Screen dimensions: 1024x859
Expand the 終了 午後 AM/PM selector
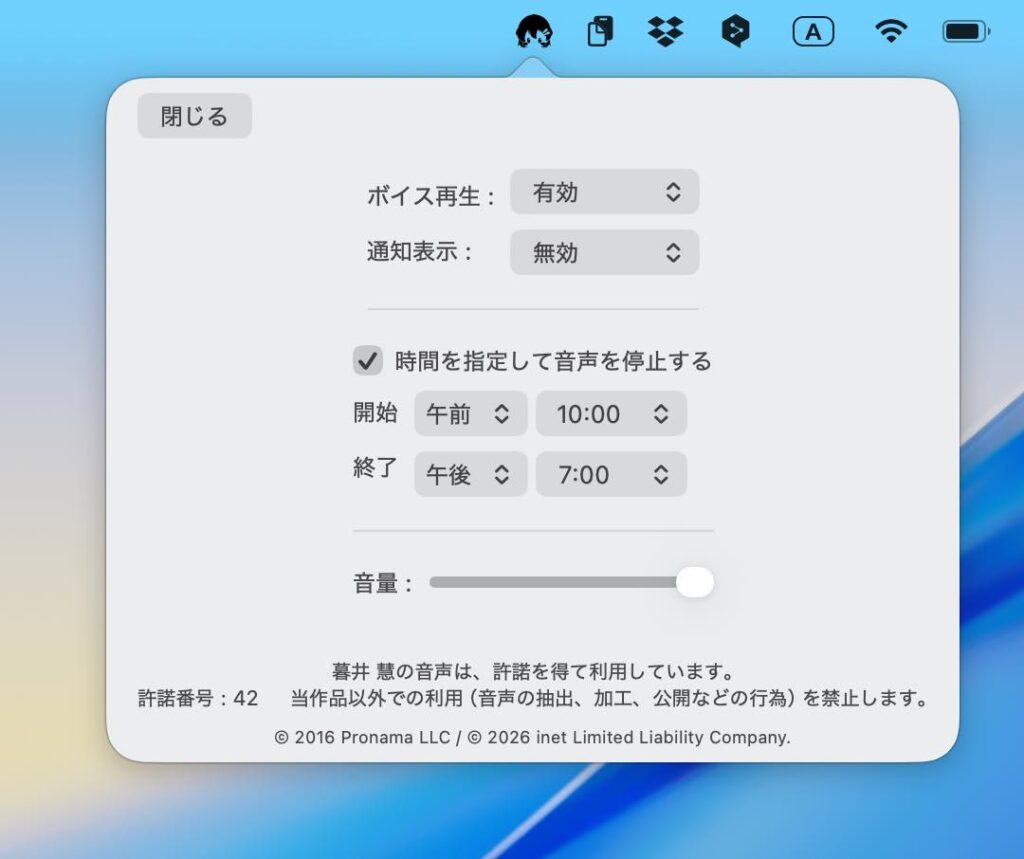(470, 475)
